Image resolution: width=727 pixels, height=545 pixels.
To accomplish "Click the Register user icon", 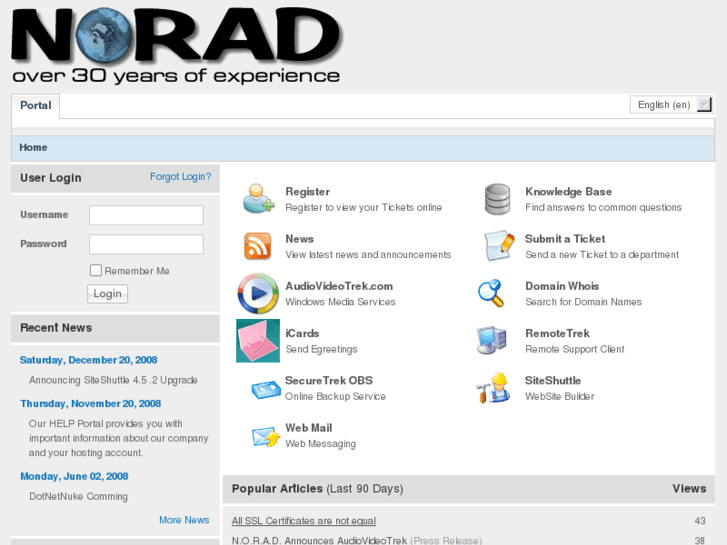I will 258,199.
